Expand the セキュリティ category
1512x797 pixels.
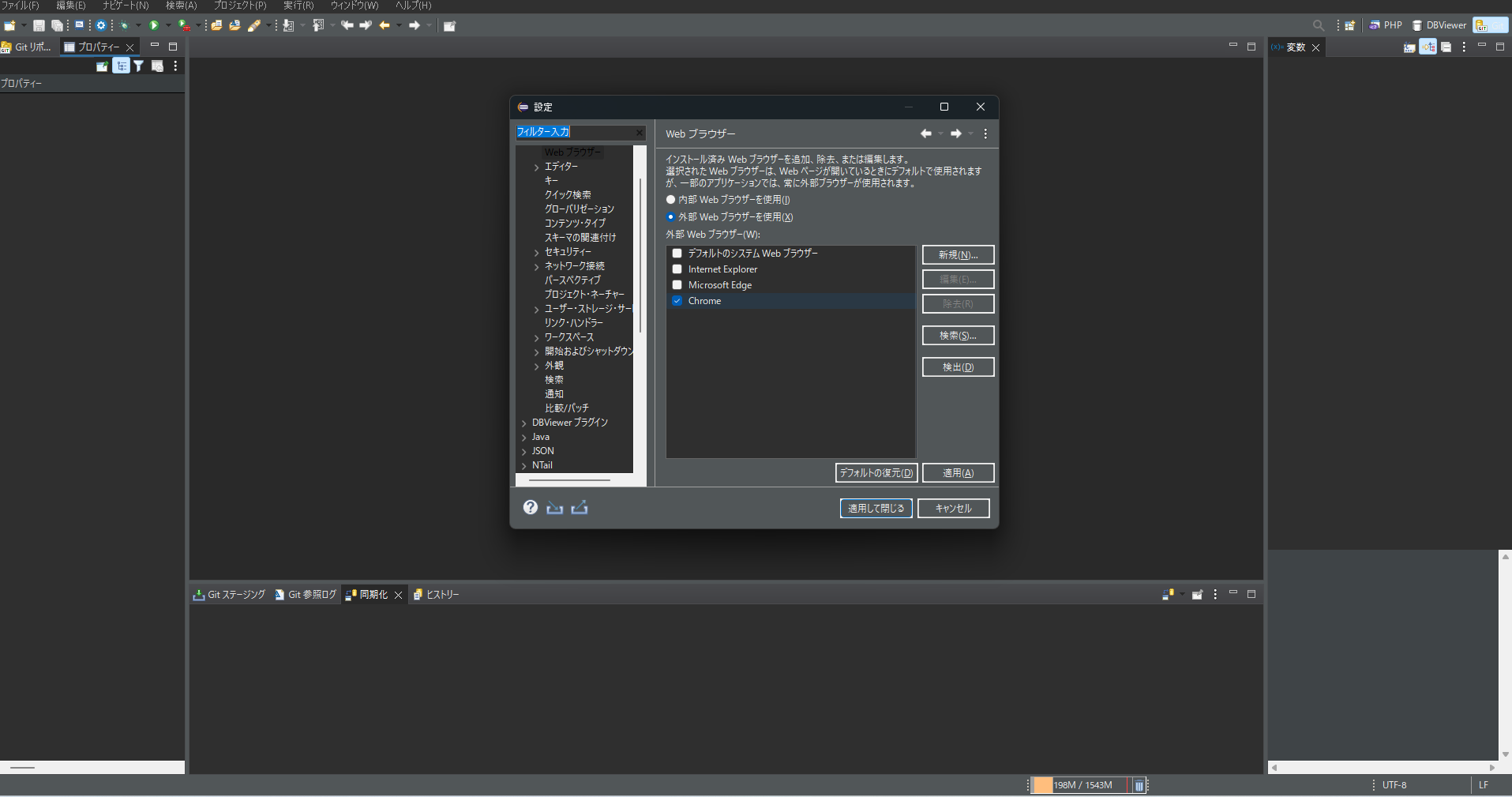[536, 251]
